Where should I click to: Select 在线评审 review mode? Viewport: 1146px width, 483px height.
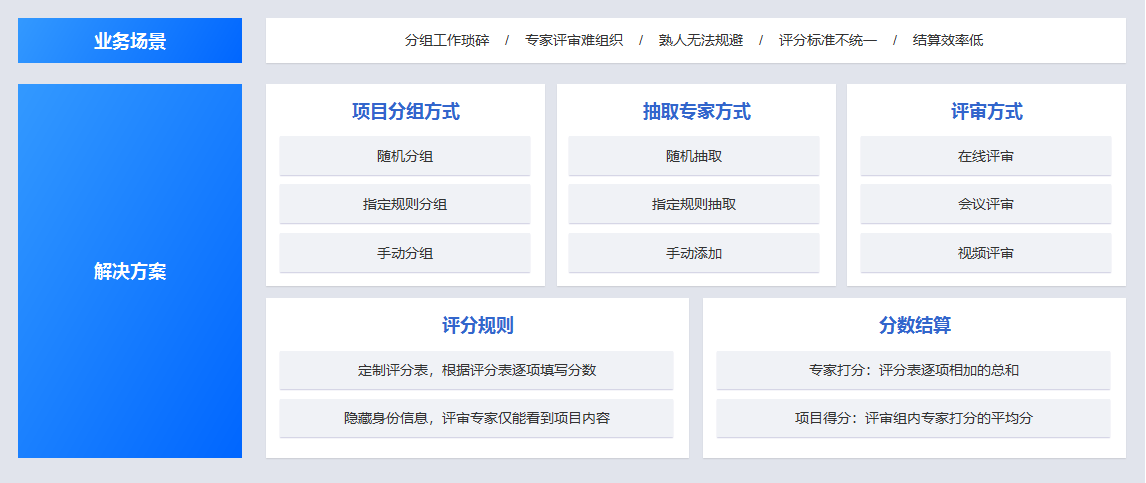(x=985, y=156)
